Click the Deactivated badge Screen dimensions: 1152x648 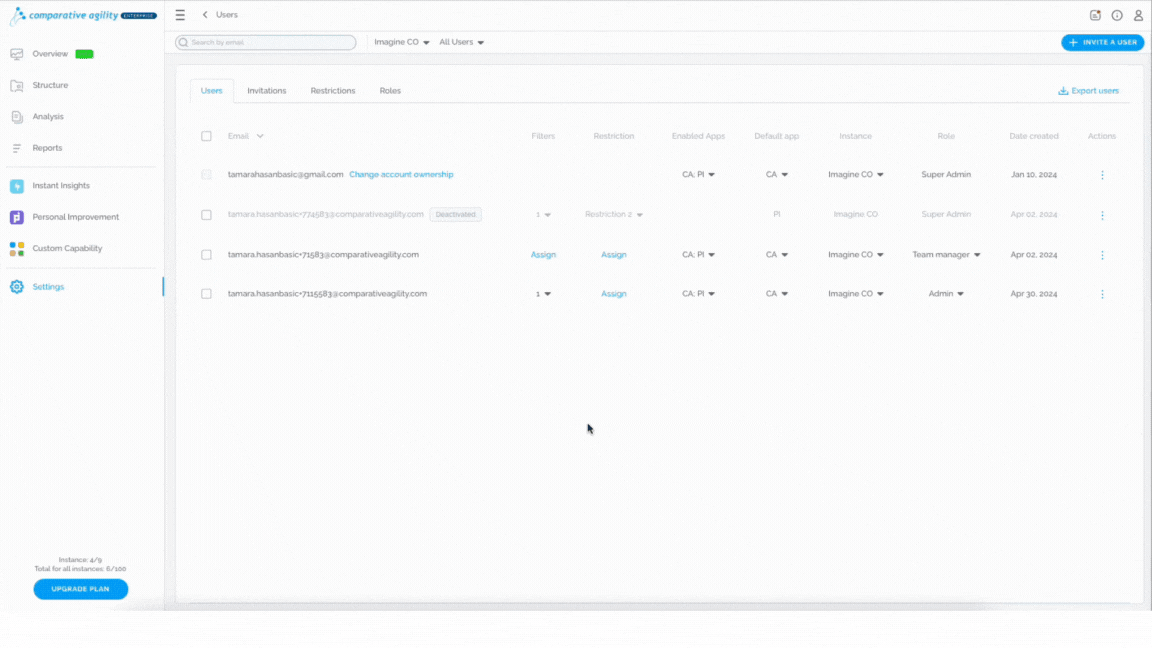(x=456, y=215)
